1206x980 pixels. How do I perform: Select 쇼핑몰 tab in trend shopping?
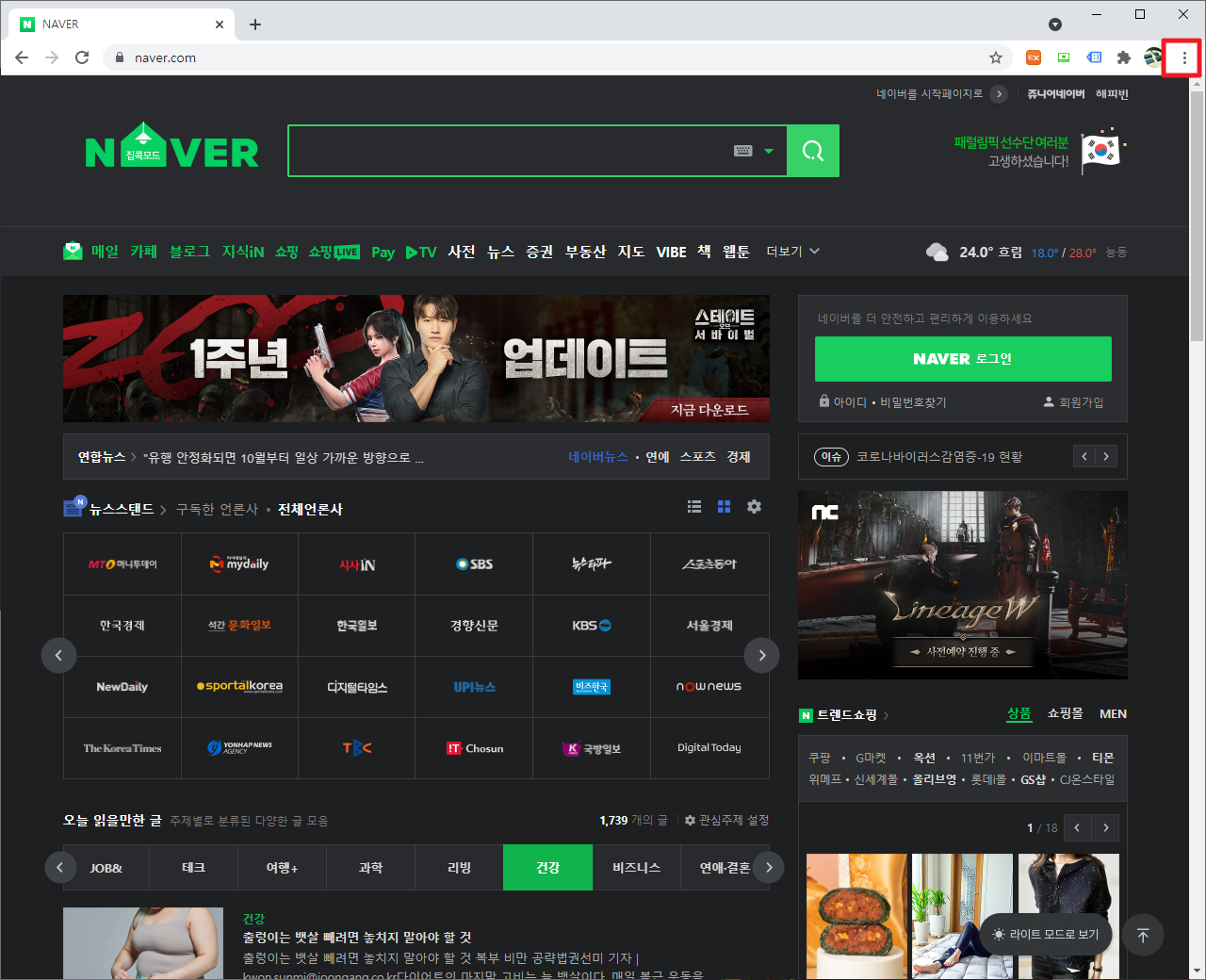[1065, 713]
